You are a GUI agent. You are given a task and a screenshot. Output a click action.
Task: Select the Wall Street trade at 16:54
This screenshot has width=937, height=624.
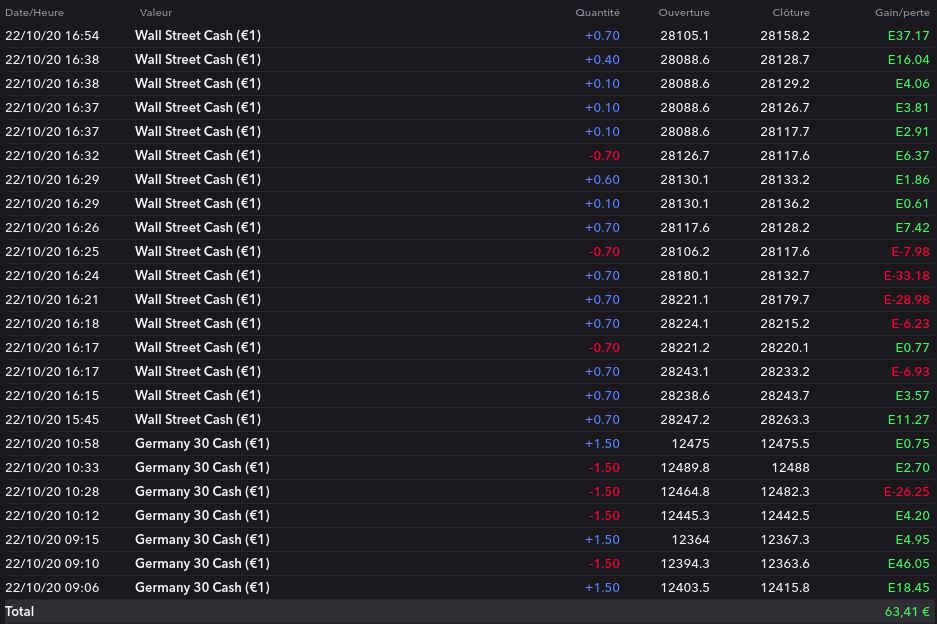[198, 36]
